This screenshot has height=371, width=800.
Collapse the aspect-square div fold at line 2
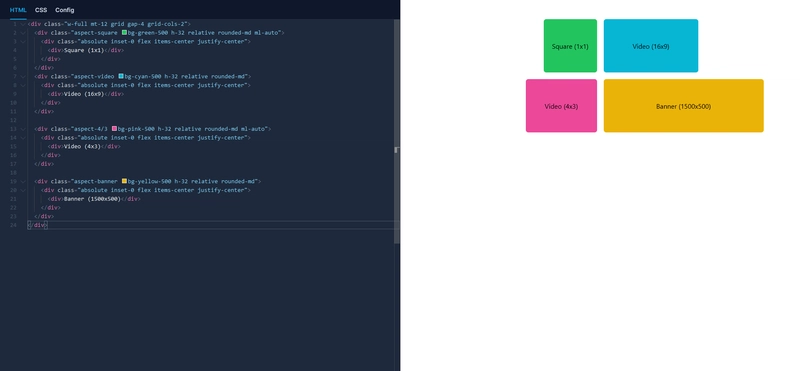(22, 33)
